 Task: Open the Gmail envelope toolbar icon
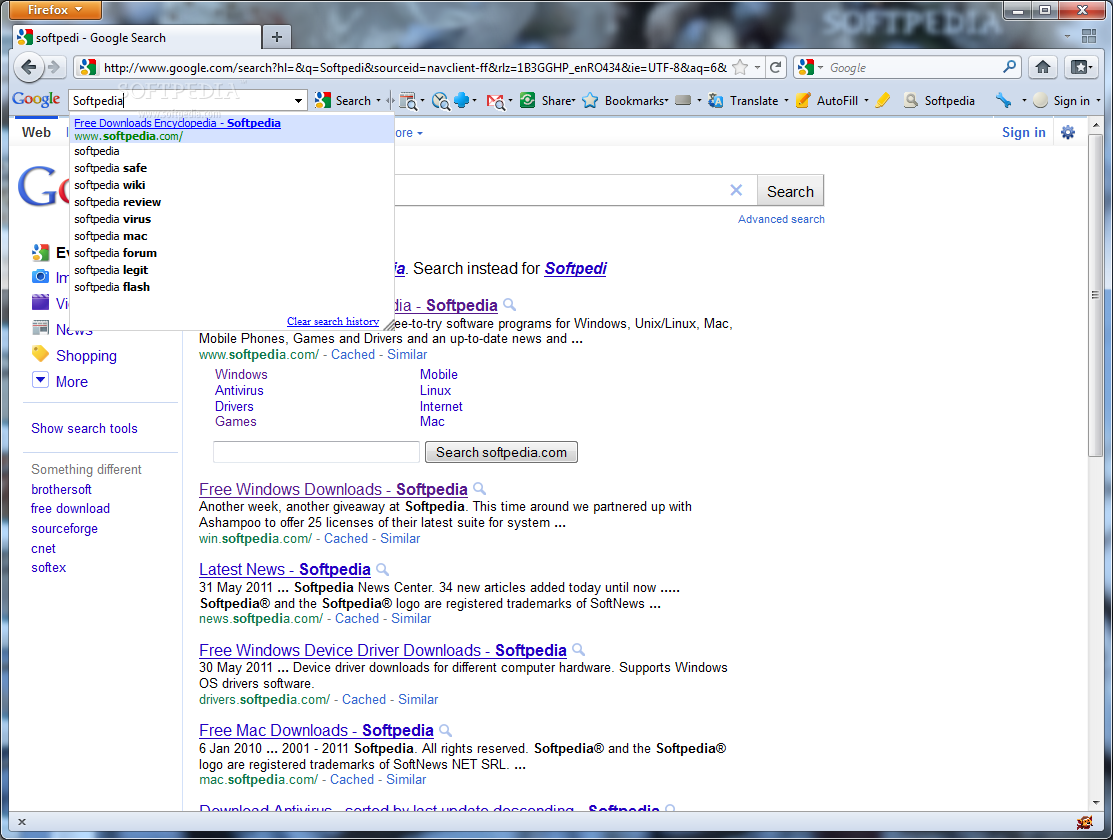[495, 102]
